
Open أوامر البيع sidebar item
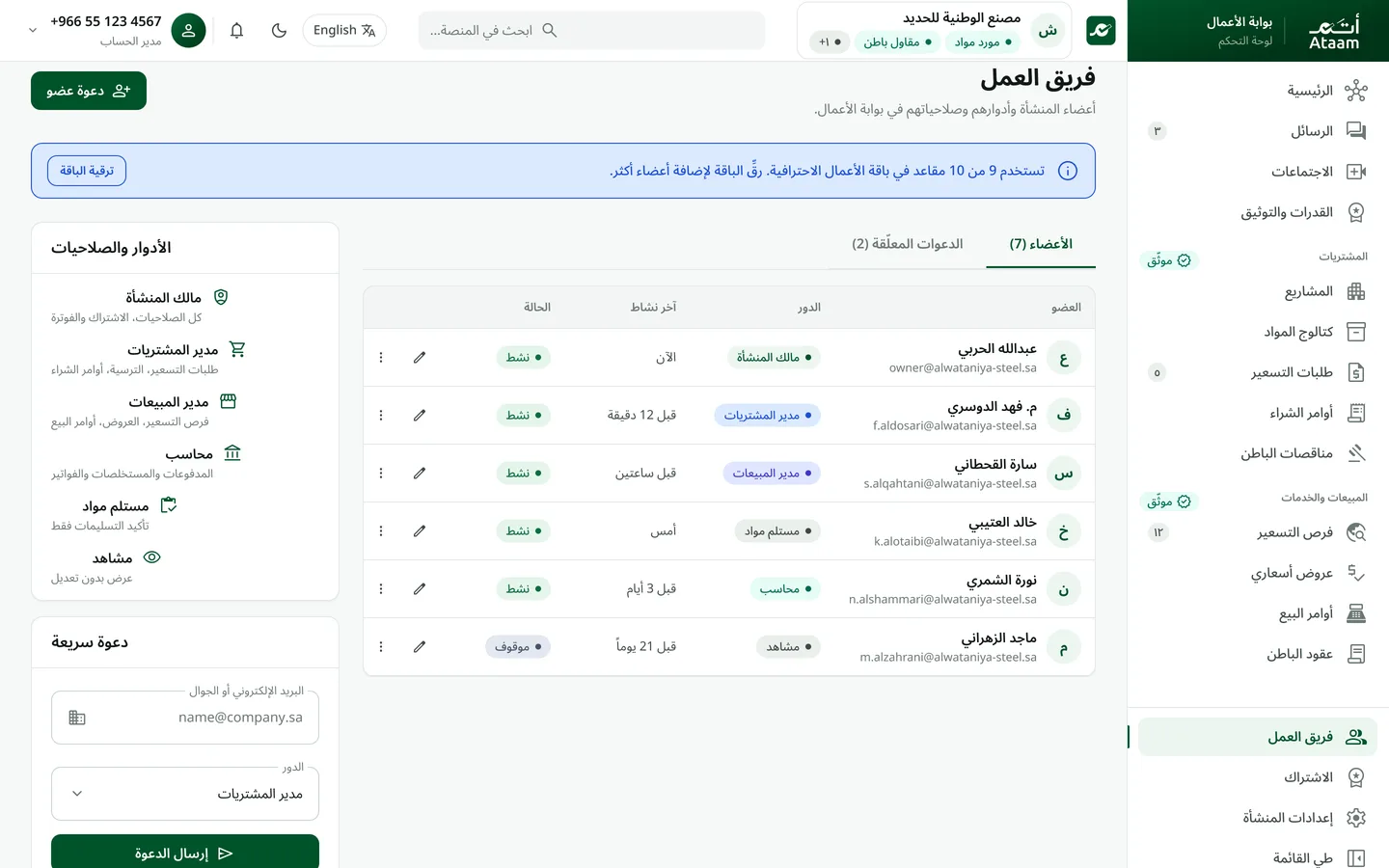click(1258, 613)
